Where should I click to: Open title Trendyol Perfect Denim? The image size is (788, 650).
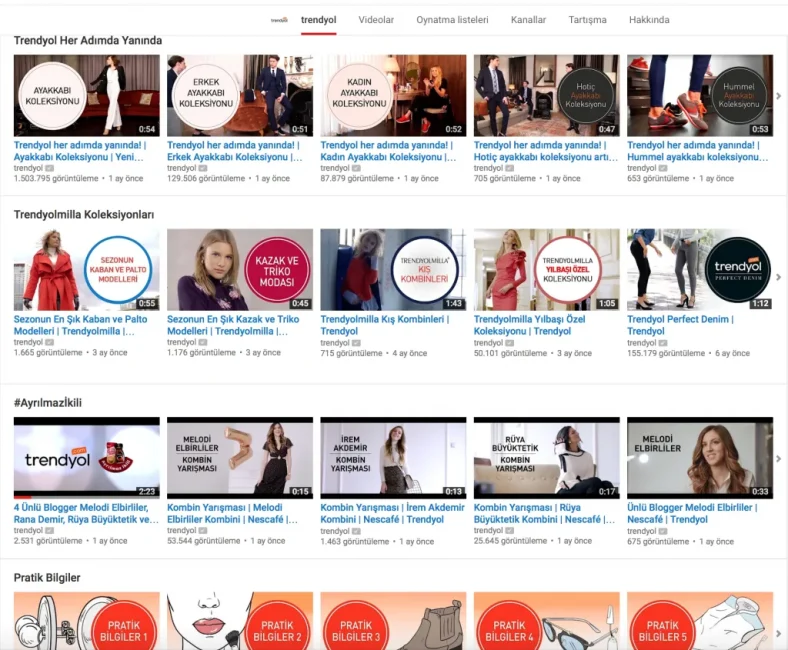click(680, 325)
